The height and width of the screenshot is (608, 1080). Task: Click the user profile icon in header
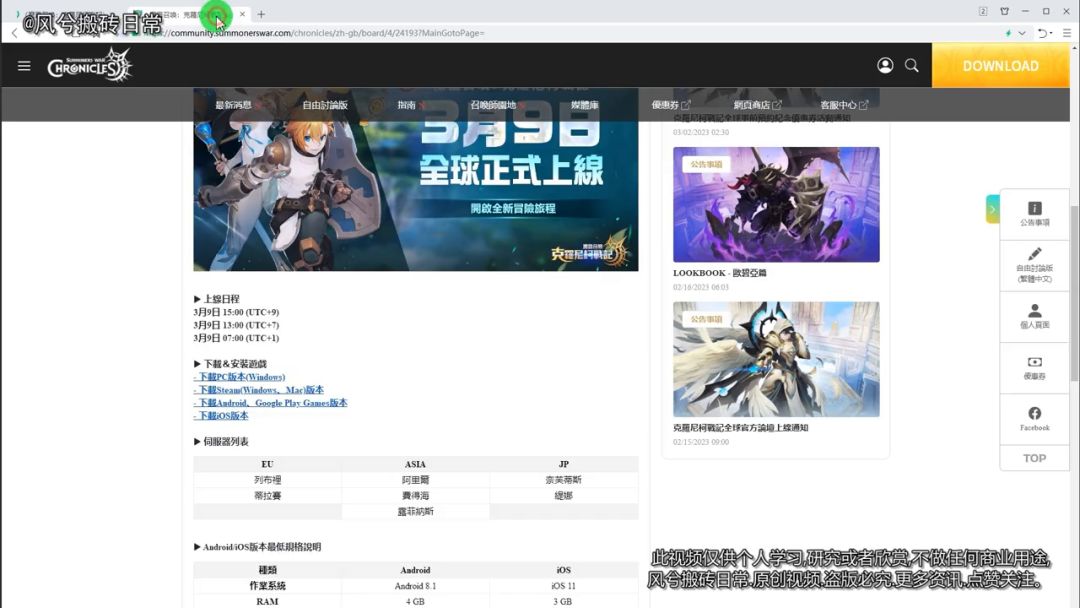click(x=885, y=65)
